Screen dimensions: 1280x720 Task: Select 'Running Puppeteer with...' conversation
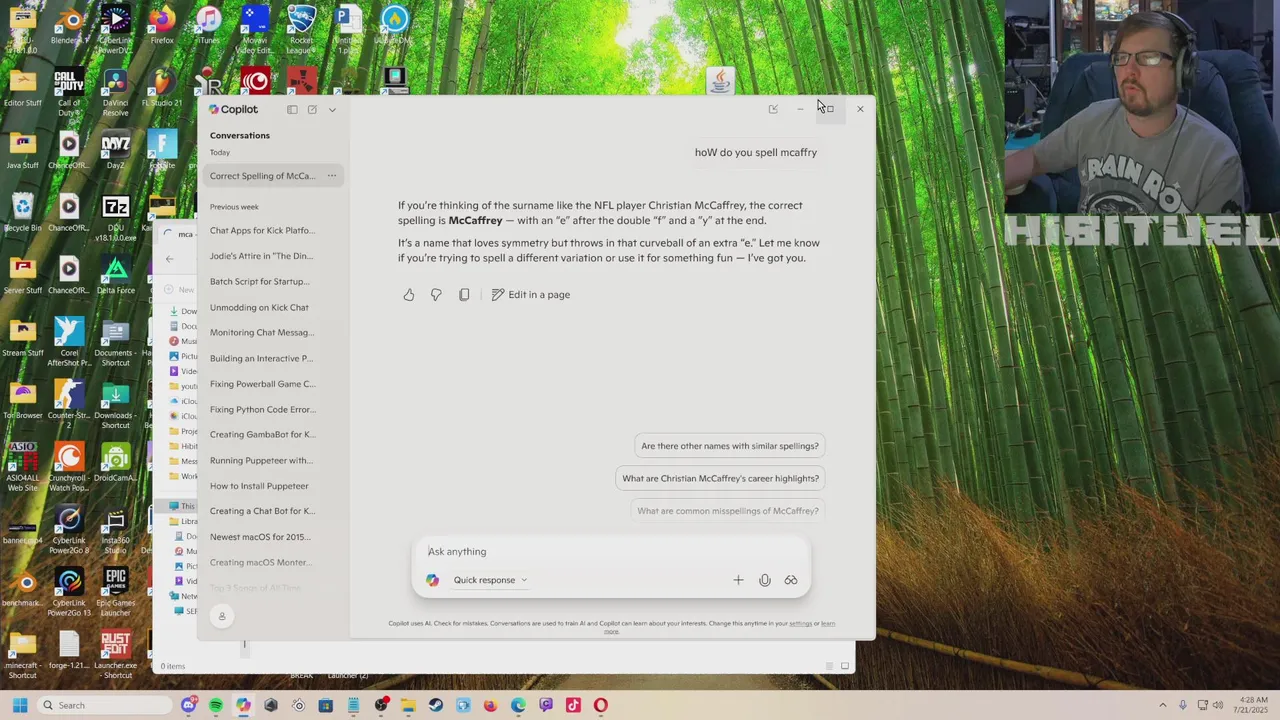pyautogui.click(x=261, y=461)
